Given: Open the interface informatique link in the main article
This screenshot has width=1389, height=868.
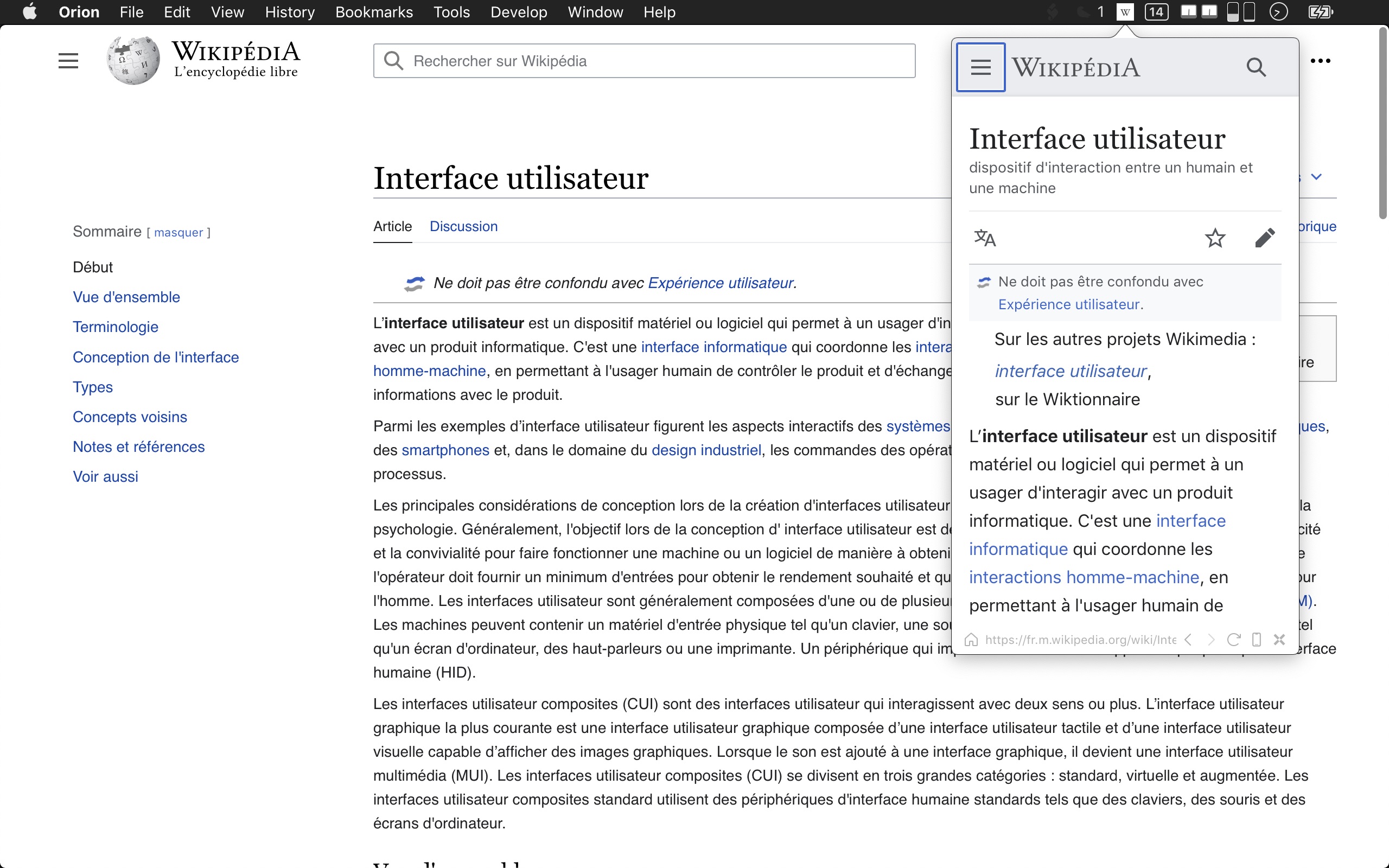Looking at the screenshot, I should click(714, 347).
